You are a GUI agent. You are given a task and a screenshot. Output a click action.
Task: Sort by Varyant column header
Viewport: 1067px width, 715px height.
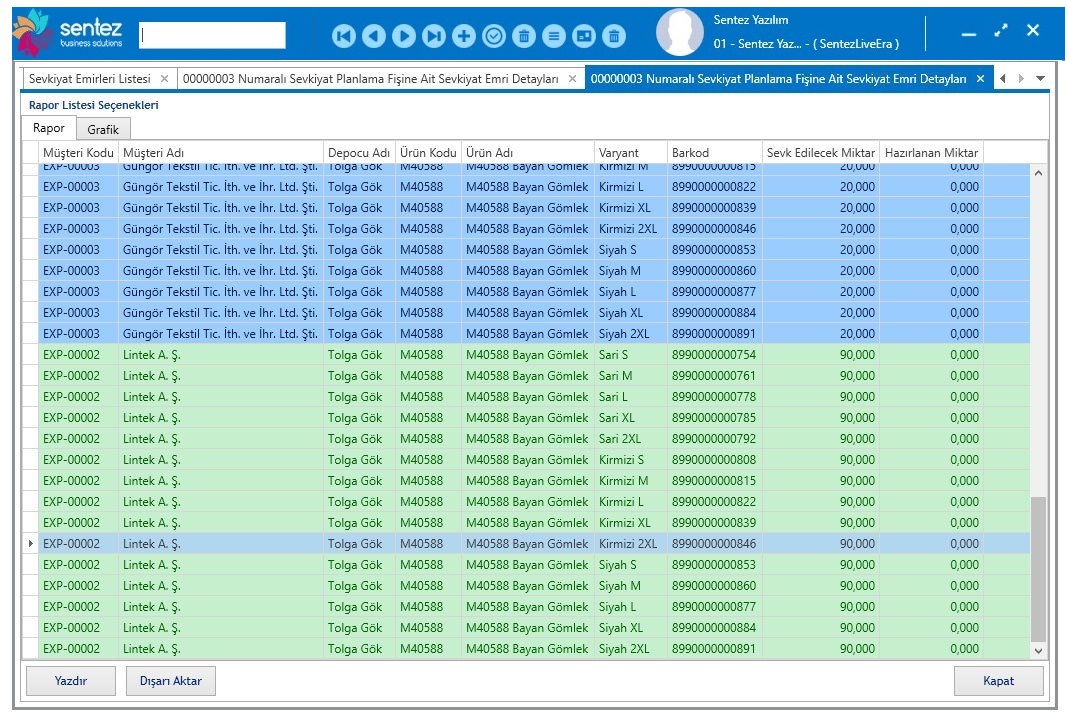pyautogui.click(x=630, y=153)
